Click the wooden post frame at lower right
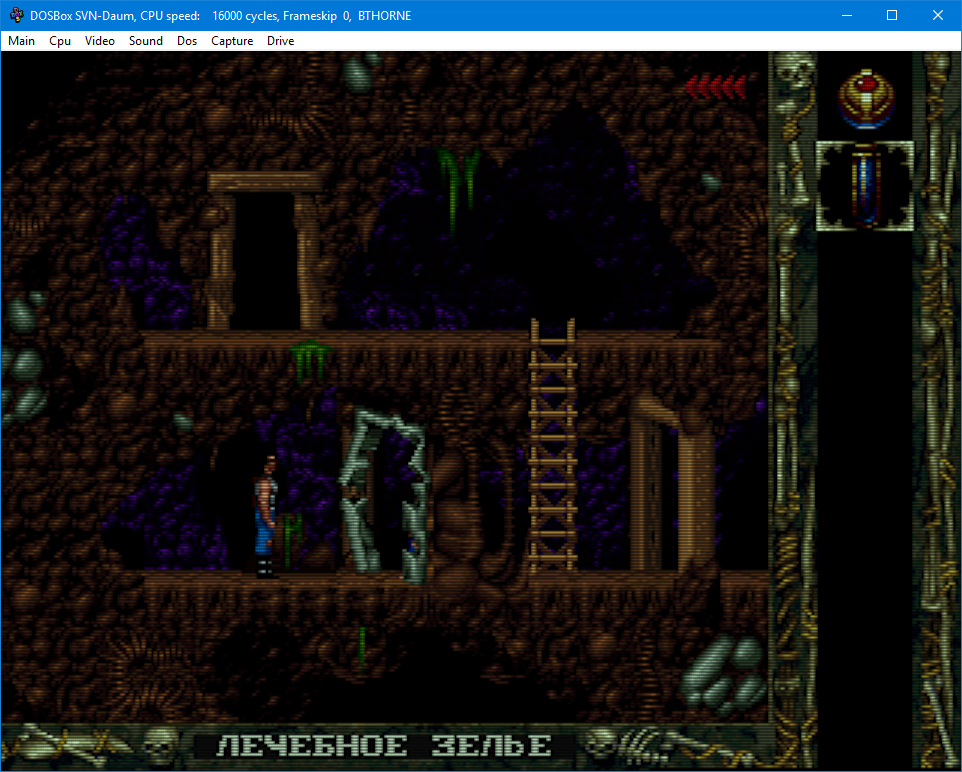Viewport: 962px width, 772px height. (672, 482)
